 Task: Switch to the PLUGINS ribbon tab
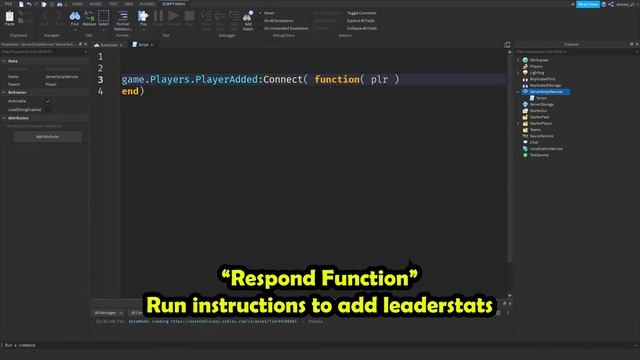point(147,4)
